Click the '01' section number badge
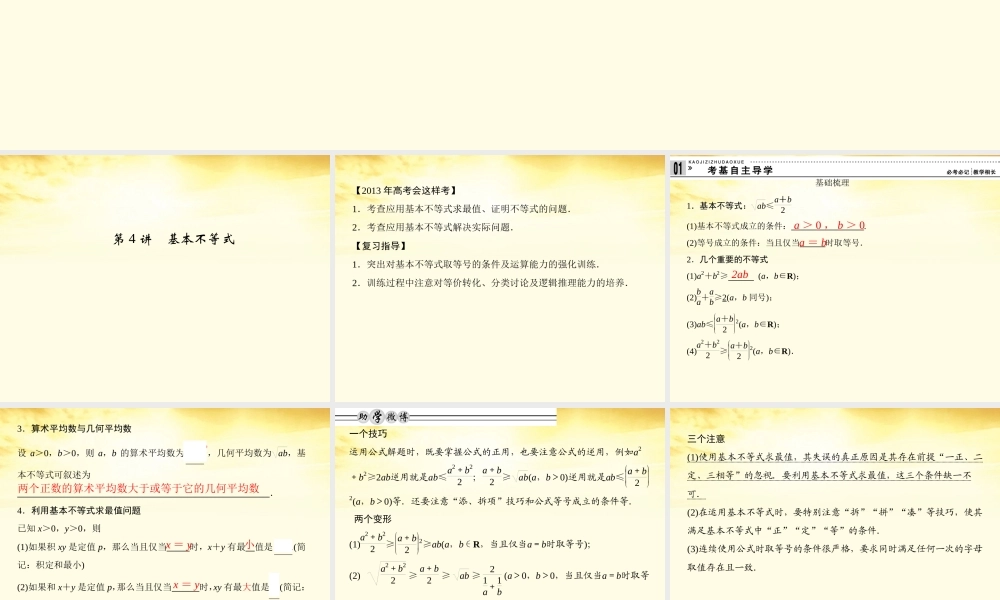 (x=677, y=168)
